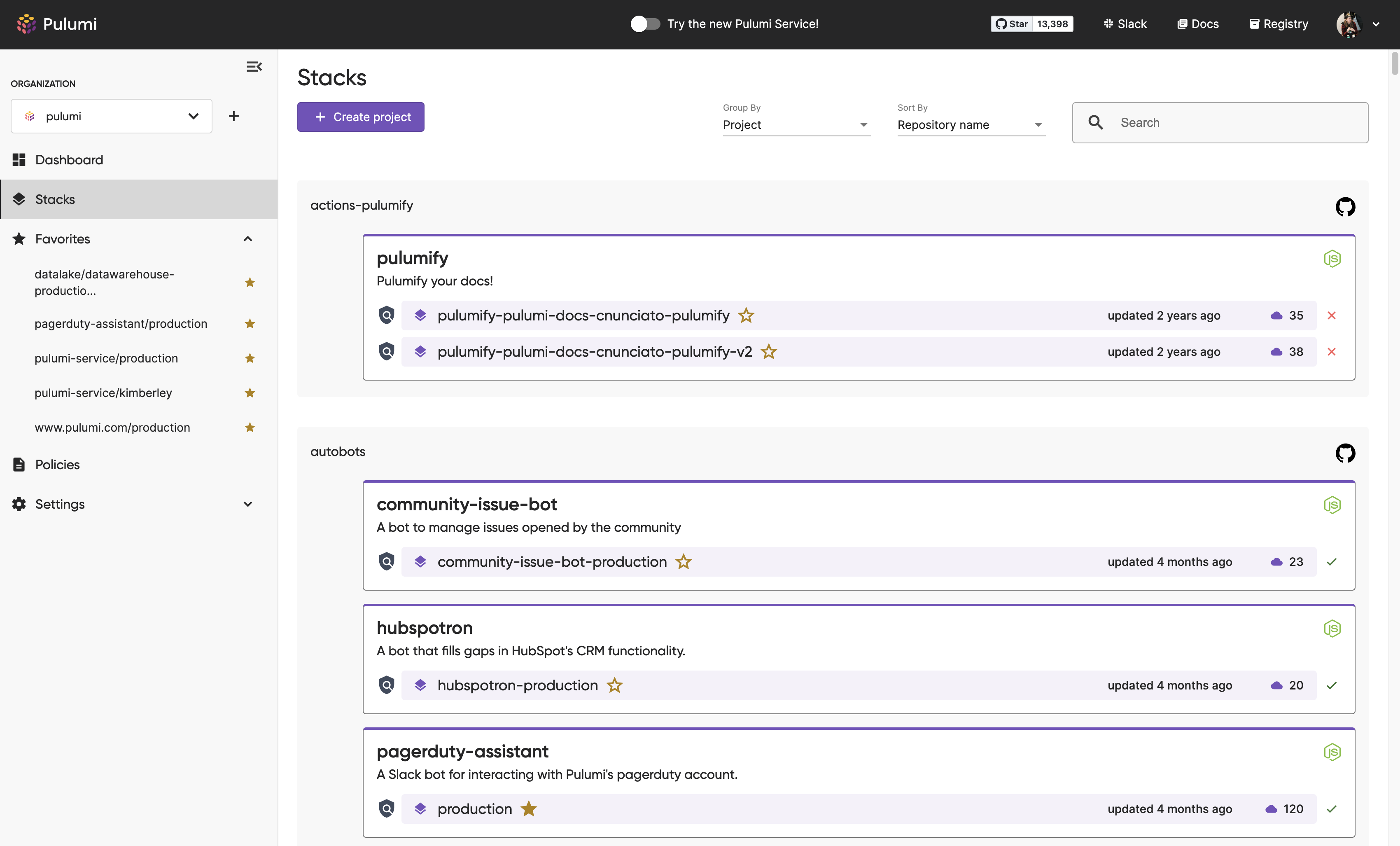This screenshot has height=846, width=1400.
Task: Click the Node.js icon on community-issue-bot
Action: click(1332, 505)
